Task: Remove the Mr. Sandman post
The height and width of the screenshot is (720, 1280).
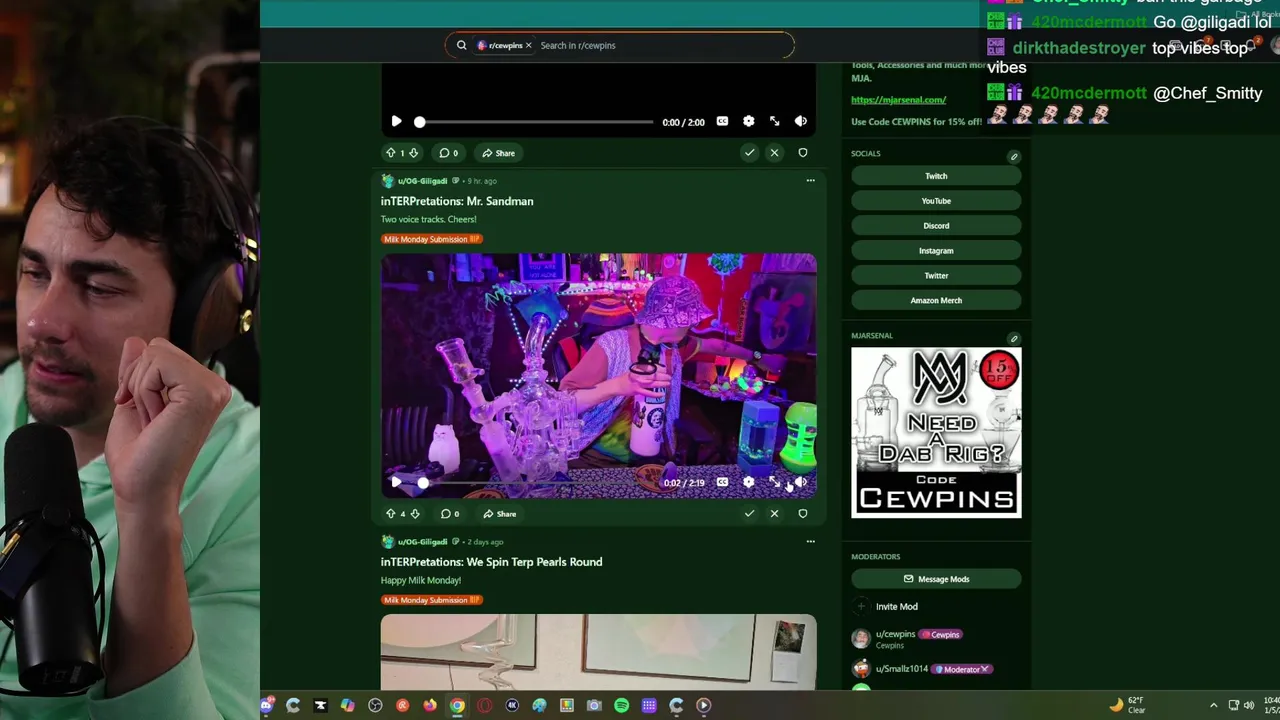Action: [774, 514]
